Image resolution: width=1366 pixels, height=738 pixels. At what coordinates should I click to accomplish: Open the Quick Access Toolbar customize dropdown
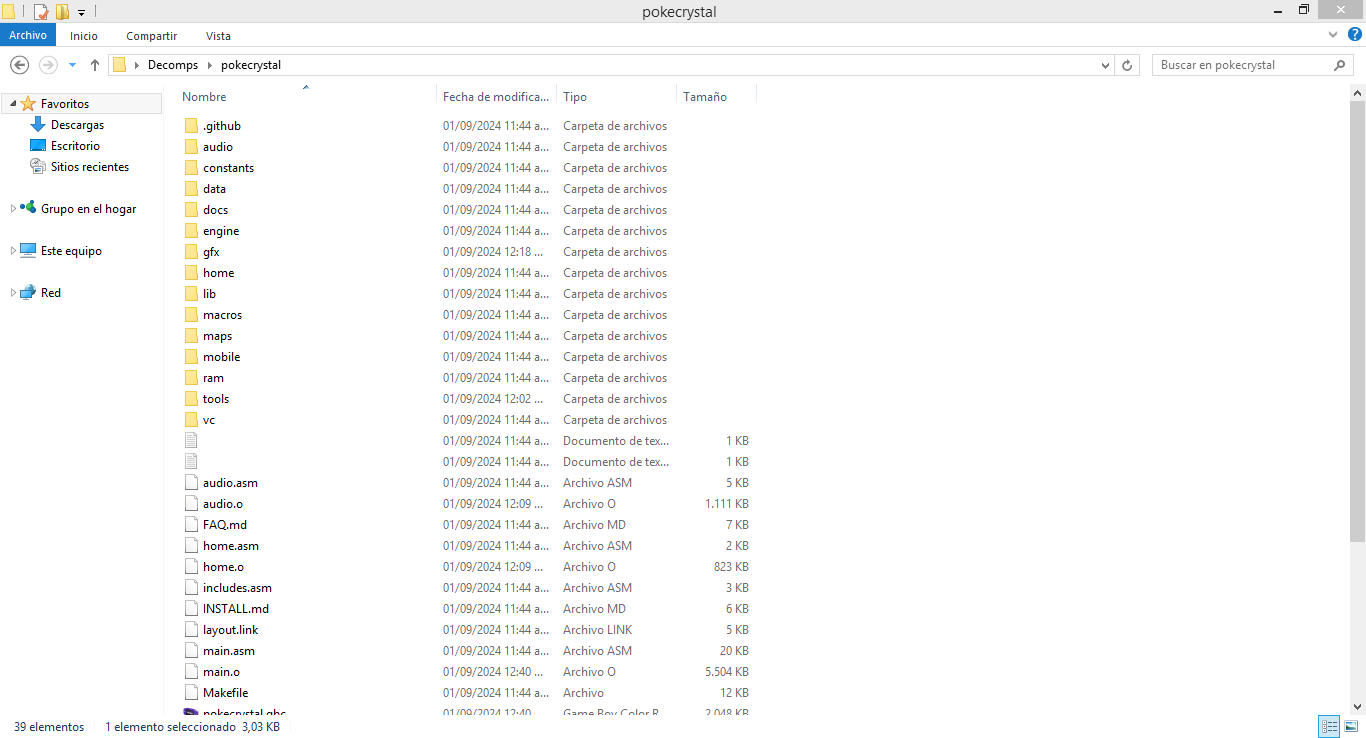click(x=81, y=13)
